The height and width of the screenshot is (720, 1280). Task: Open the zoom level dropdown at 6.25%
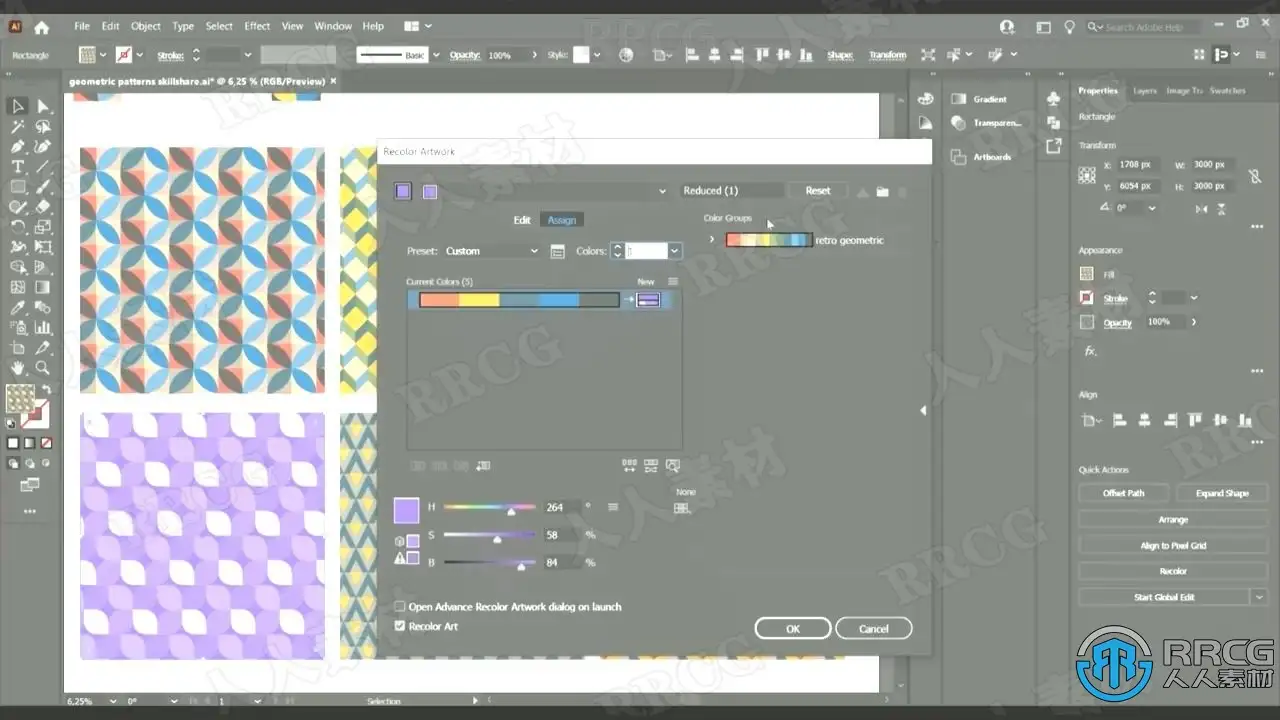pos(112,702)
